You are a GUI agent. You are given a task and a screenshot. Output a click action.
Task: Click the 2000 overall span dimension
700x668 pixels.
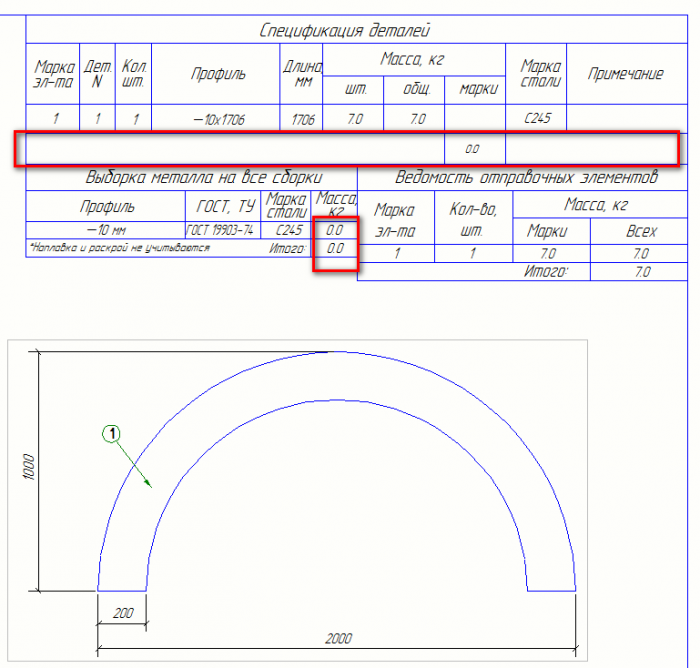[x=338, y=639]
